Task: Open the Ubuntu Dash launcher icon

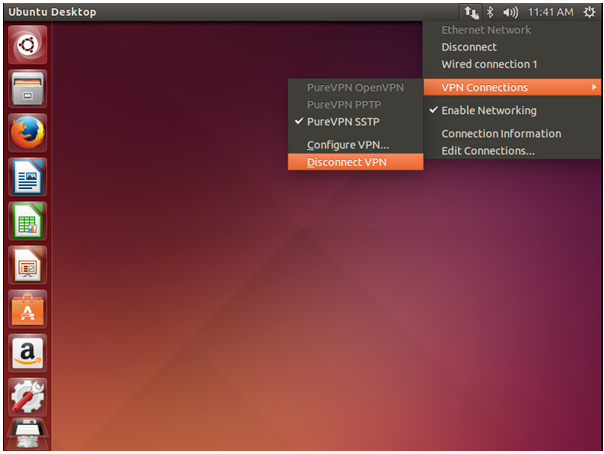Action: pos(27,45)
